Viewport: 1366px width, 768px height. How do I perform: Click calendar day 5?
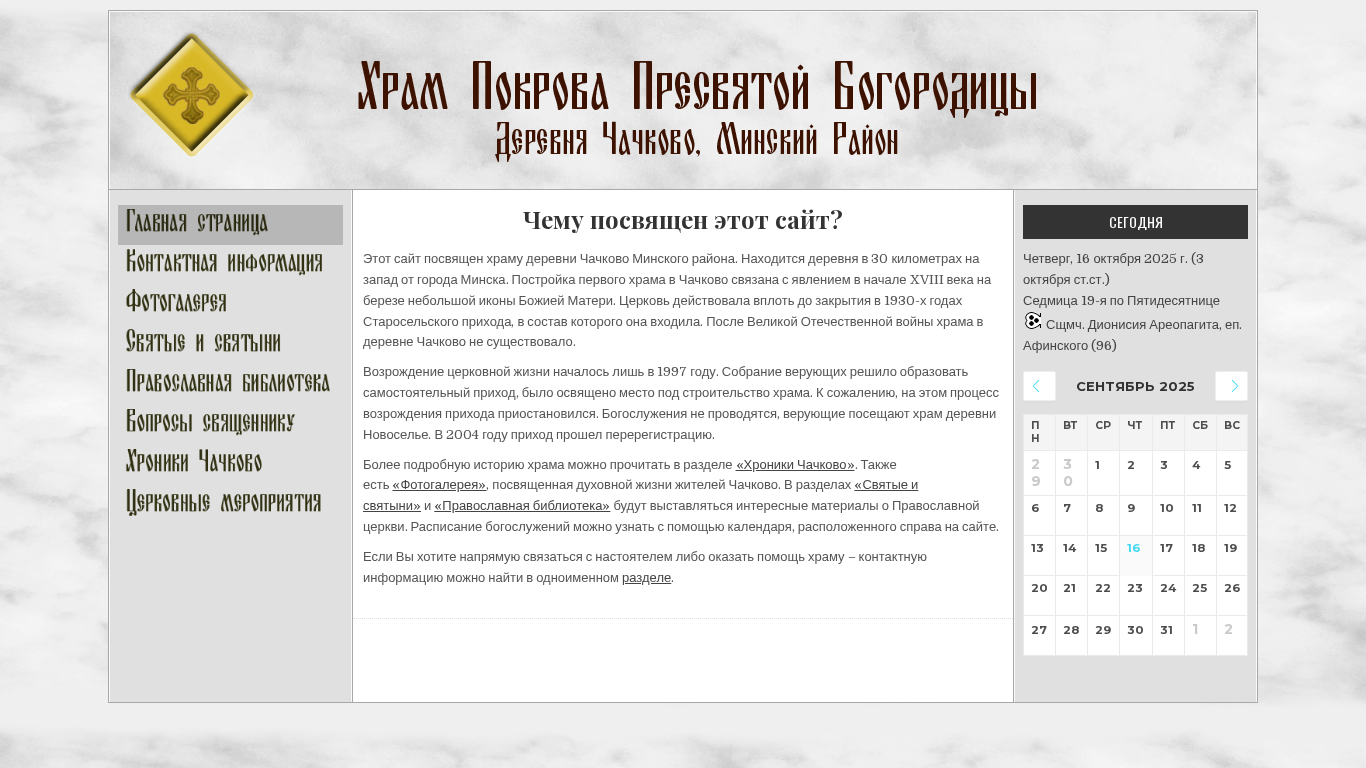1231,473
